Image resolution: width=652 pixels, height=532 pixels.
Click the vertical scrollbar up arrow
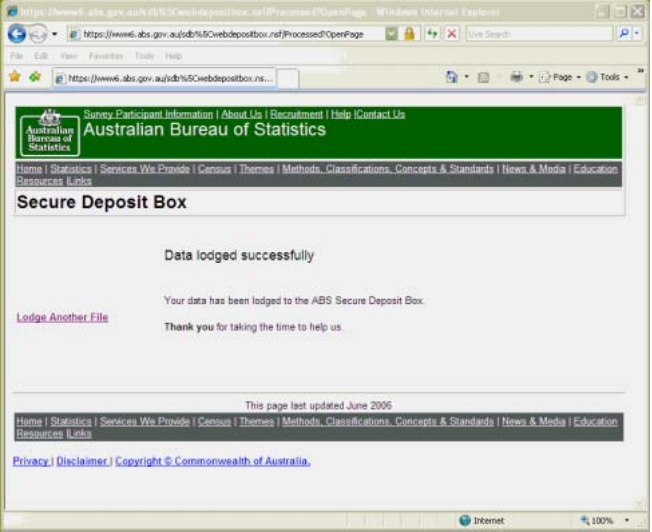click(x=640, y=99)
